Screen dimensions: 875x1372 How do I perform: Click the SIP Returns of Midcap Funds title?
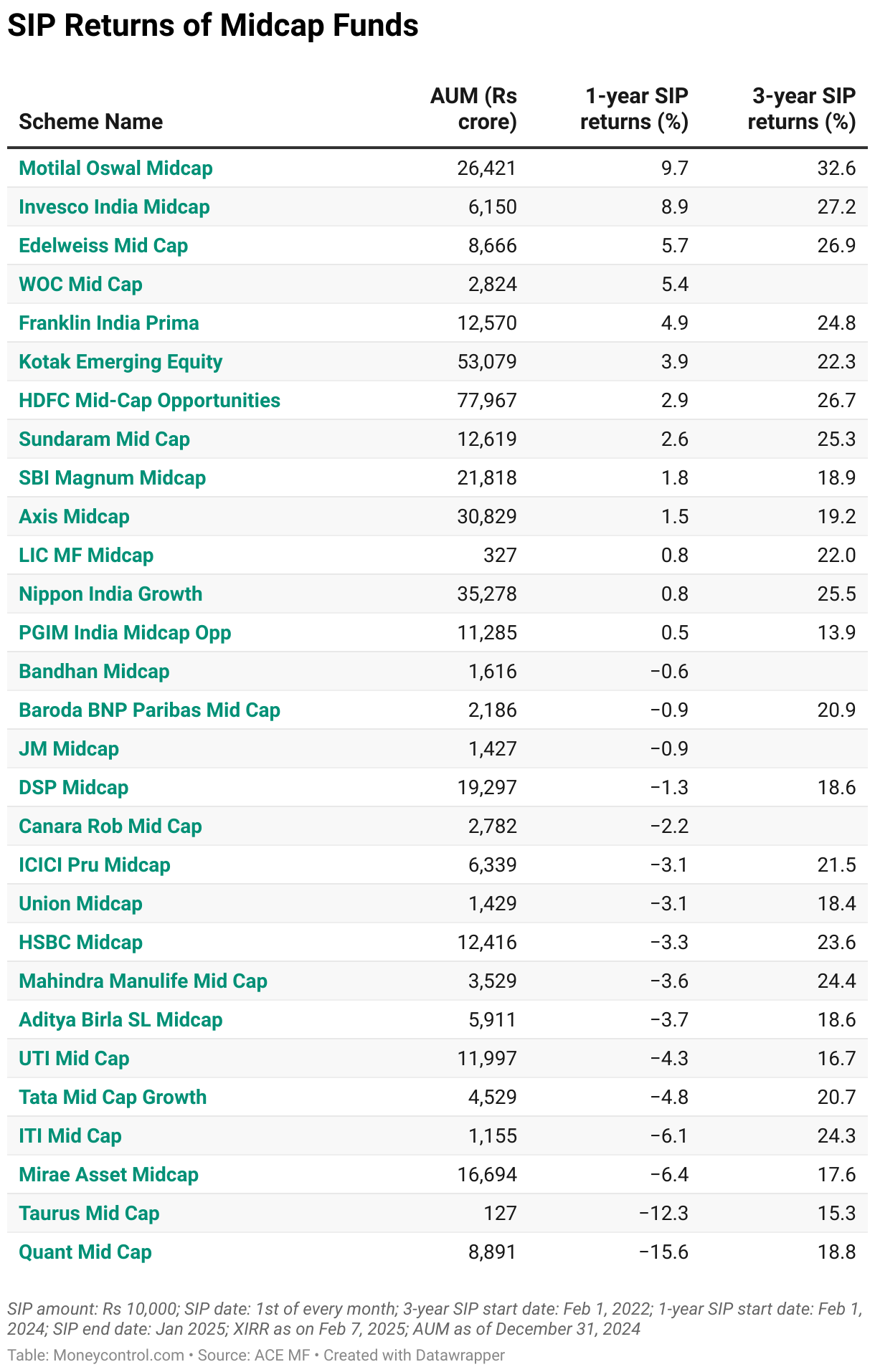tap(213, 26)
